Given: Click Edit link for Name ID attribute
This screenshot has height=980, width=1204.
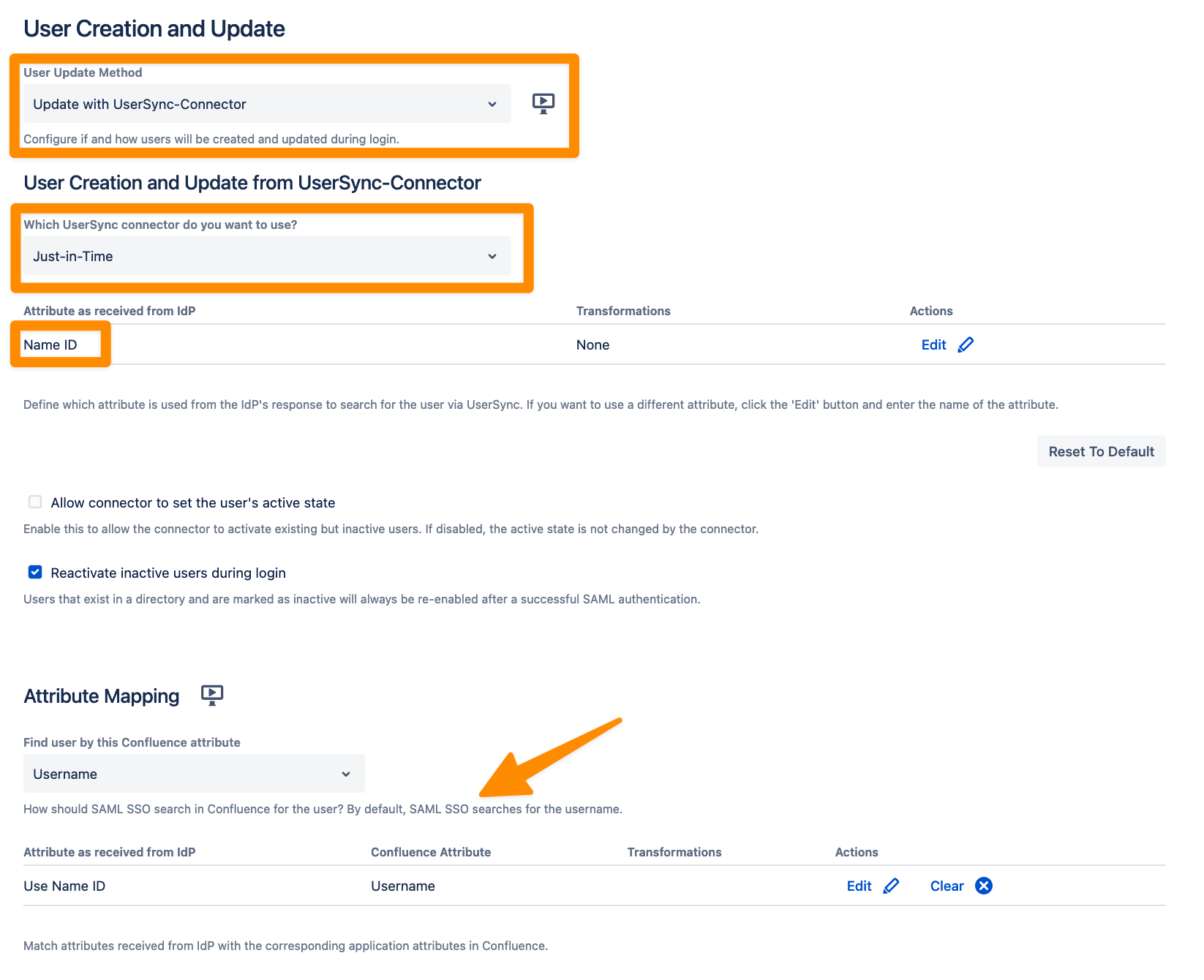Looking at the screenshot, I should (933, 344).
